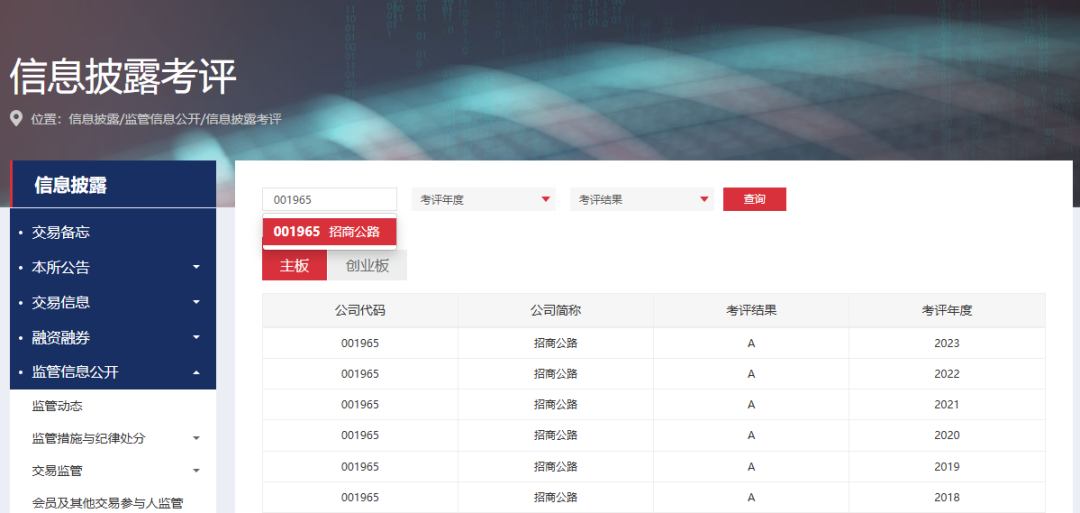Screen dimensions: 1080x513
Task: Click the 2022 year cell
Action: pyautogui.click(x=947, y=374)
